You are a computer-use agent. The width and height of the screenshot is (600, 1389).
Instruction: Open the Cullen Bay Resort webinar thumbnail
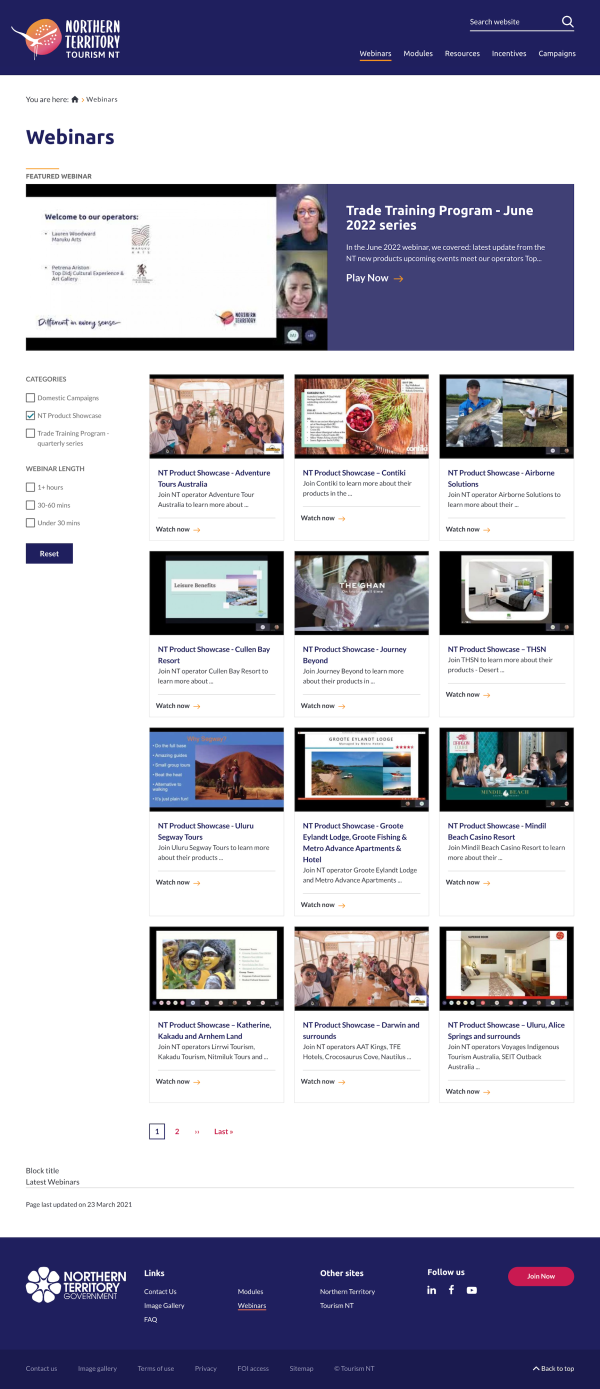pyautogui.click(x=216, y=593)
